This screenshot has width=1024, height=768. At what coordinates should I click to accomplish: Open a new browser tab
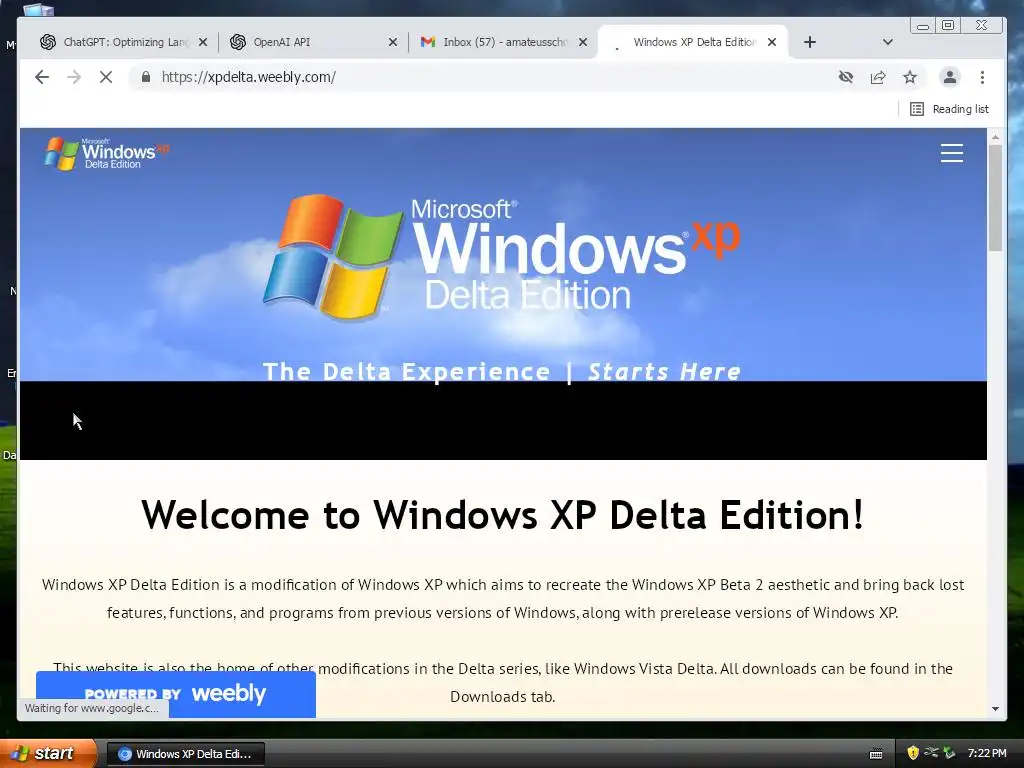tap(810, 42)
